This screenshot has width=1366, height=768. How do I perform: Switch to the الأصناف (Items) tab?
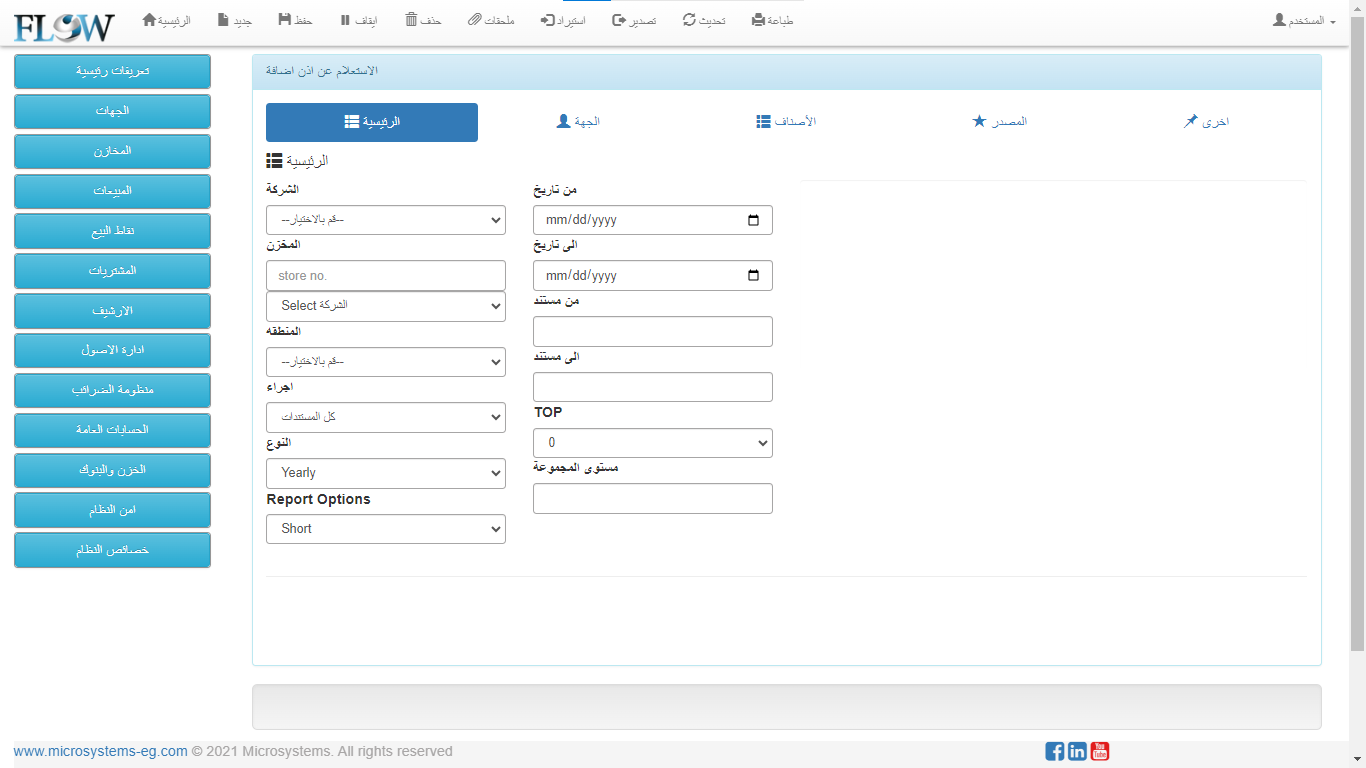point(786,122)
